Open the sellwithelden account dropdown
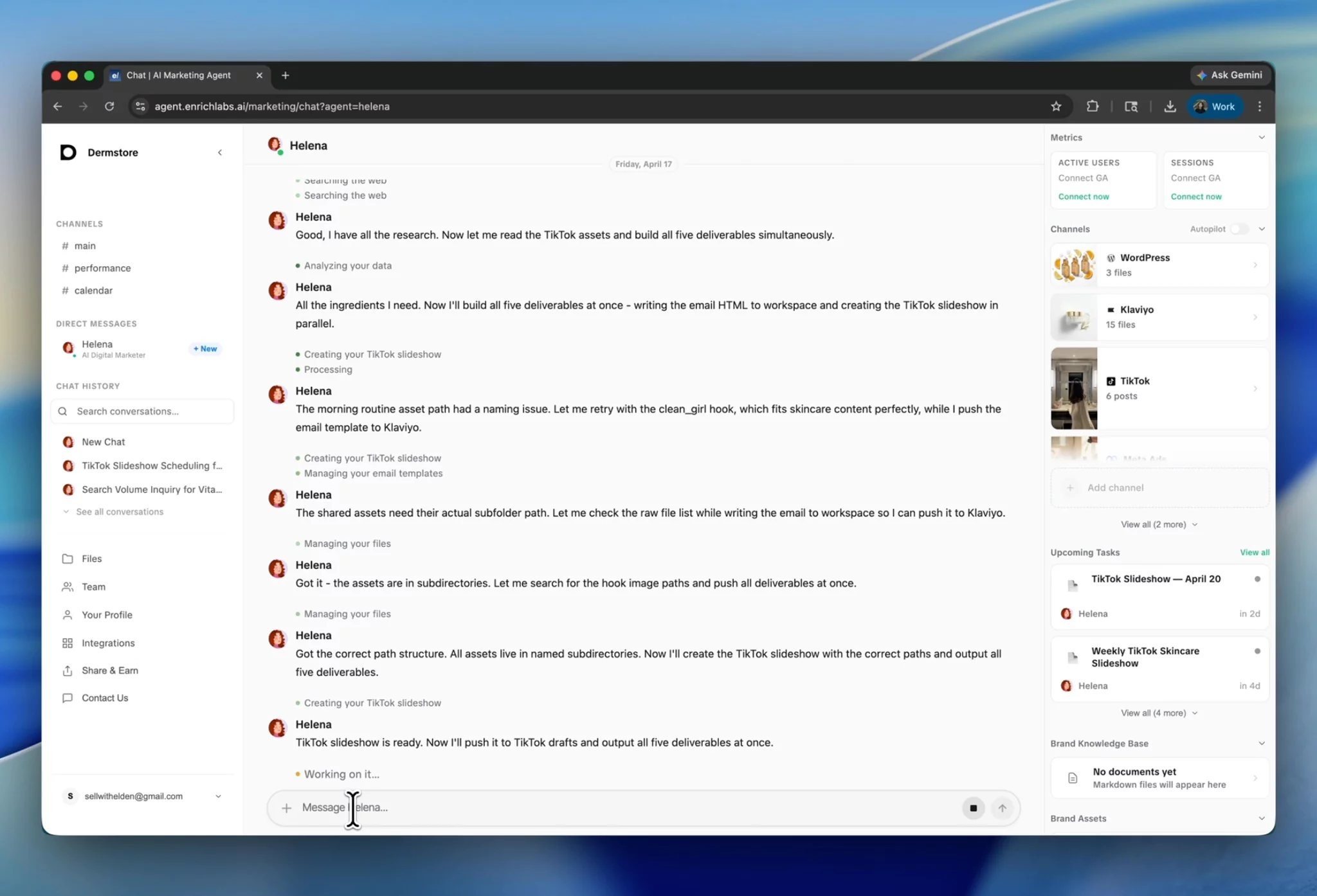 [x=142, y=796]
